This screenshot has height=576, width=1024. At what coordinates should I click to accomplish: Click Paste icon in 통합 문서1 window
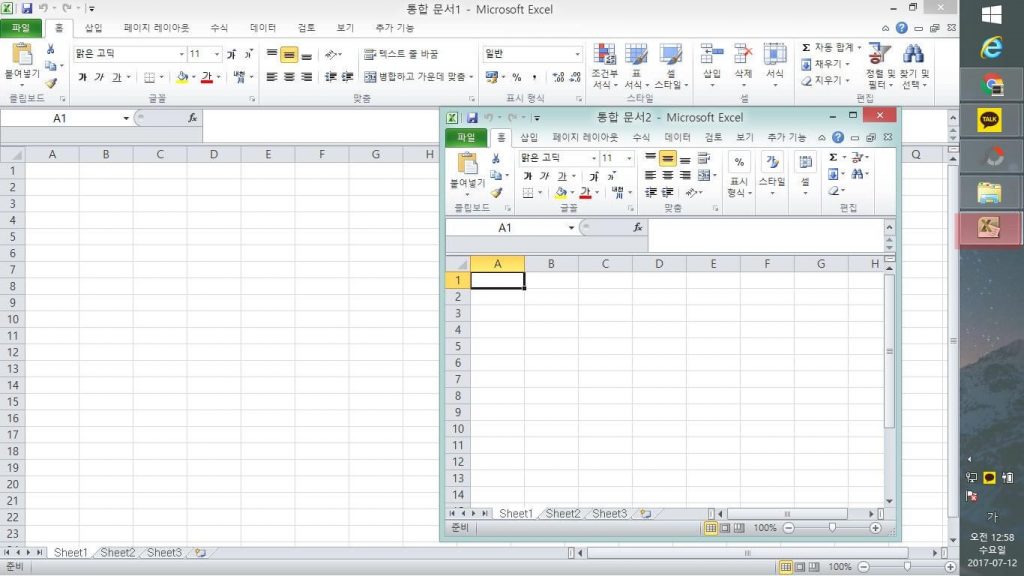click(x=22, y=55)
